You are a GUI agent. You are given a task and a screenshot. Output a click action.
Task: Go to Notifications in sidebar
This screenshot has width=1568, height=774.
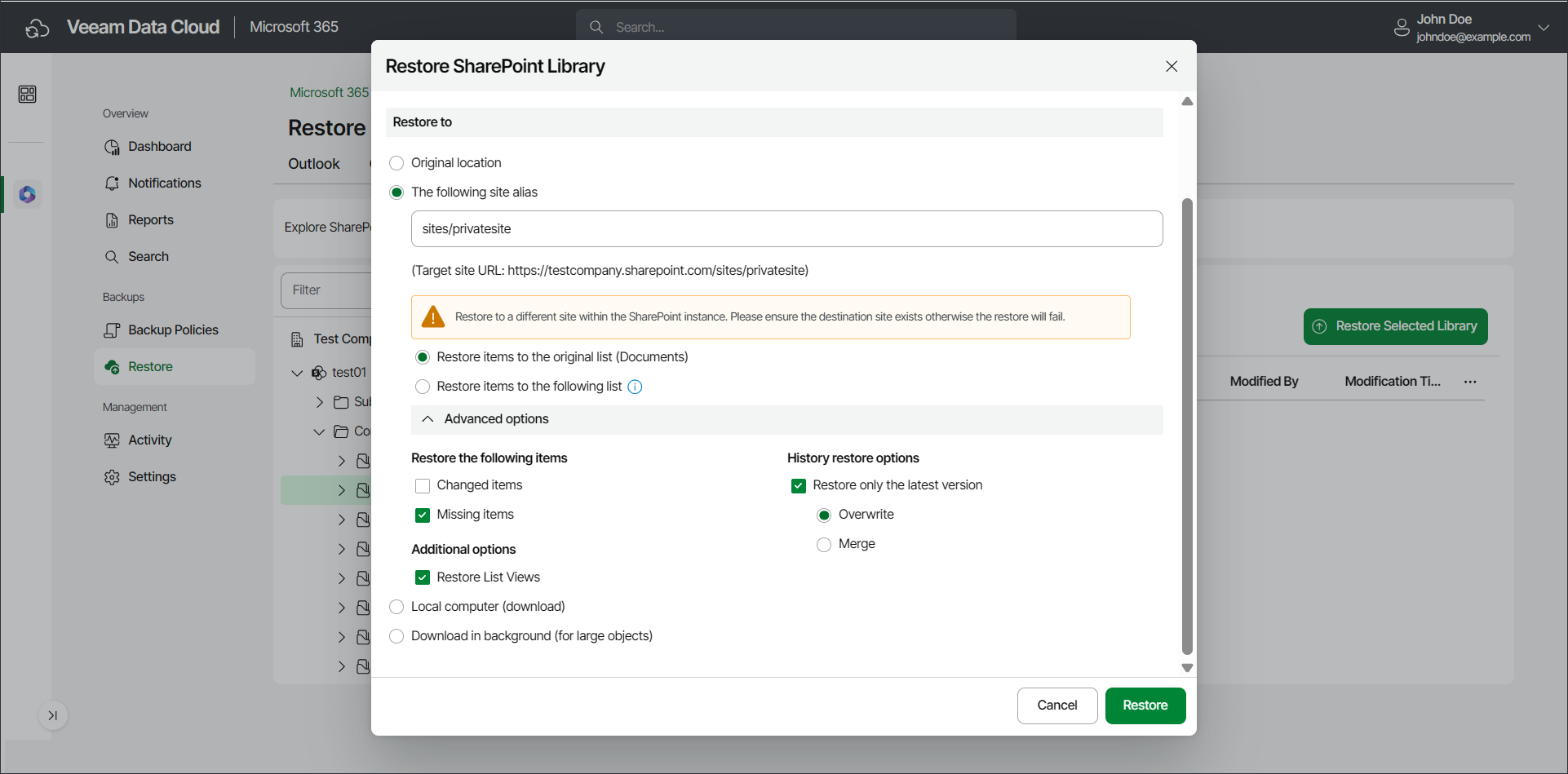[x=164, y=184]
